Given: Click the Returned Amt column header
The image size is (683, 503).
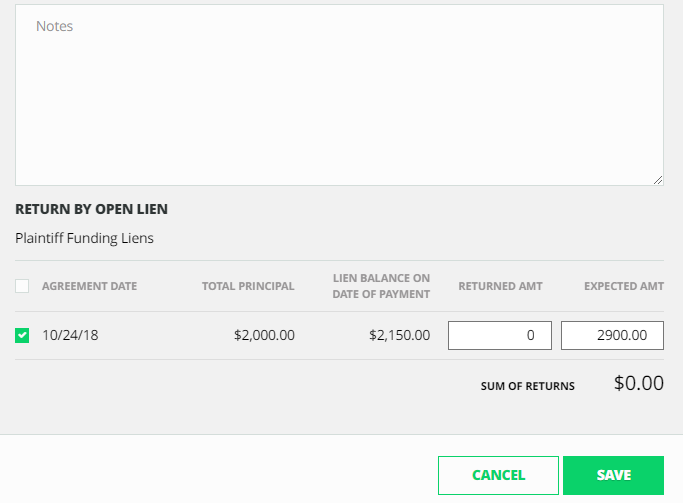Looking at the screenshot, I should (x=500, y=286).
